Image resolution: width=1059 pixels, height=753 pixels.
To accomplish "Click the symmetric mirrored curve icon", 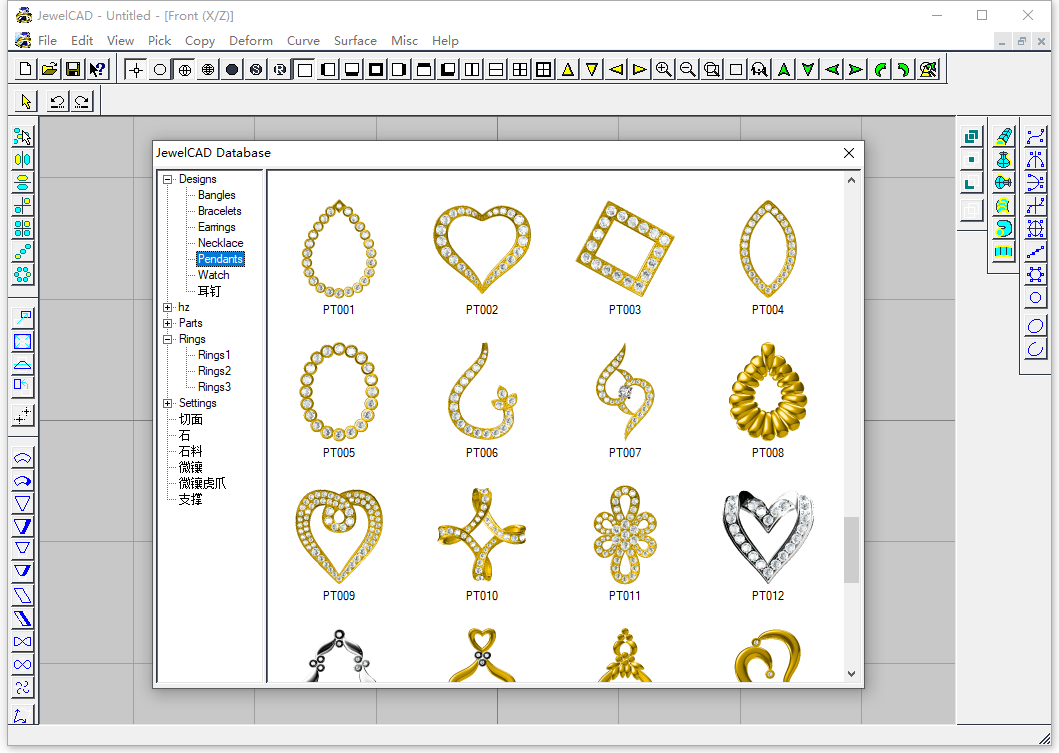I will click(1035, 159).
